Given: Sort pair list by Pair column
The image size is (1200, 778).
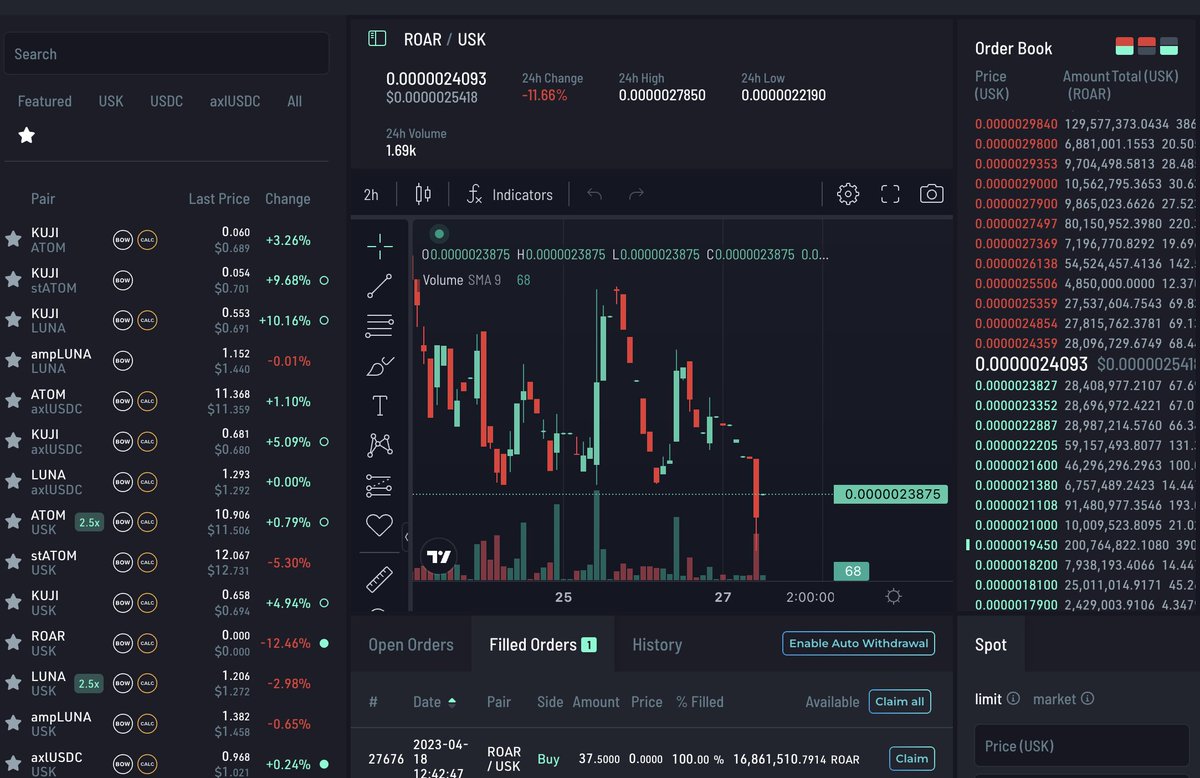Looking at the screenshot, I should (x=43, y=199).
